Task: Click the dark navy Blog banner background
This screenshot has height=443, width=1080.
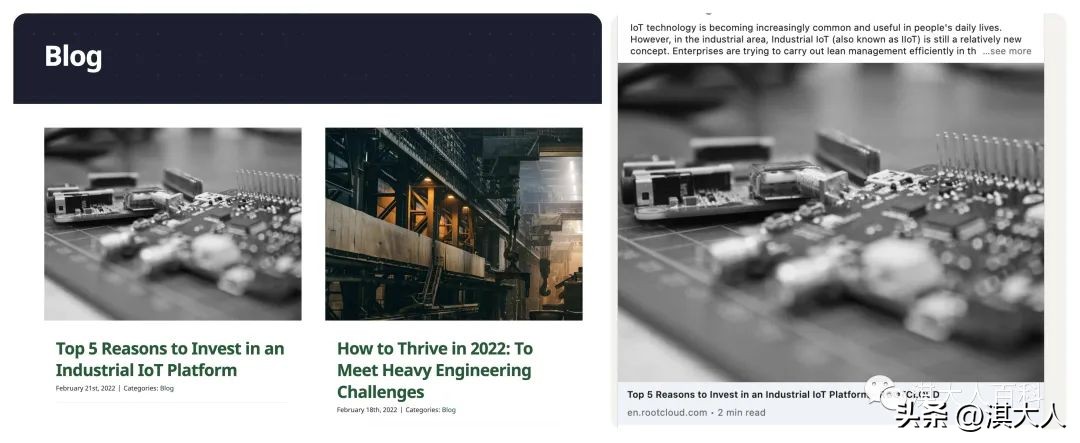Action: (x=307, y=59)
